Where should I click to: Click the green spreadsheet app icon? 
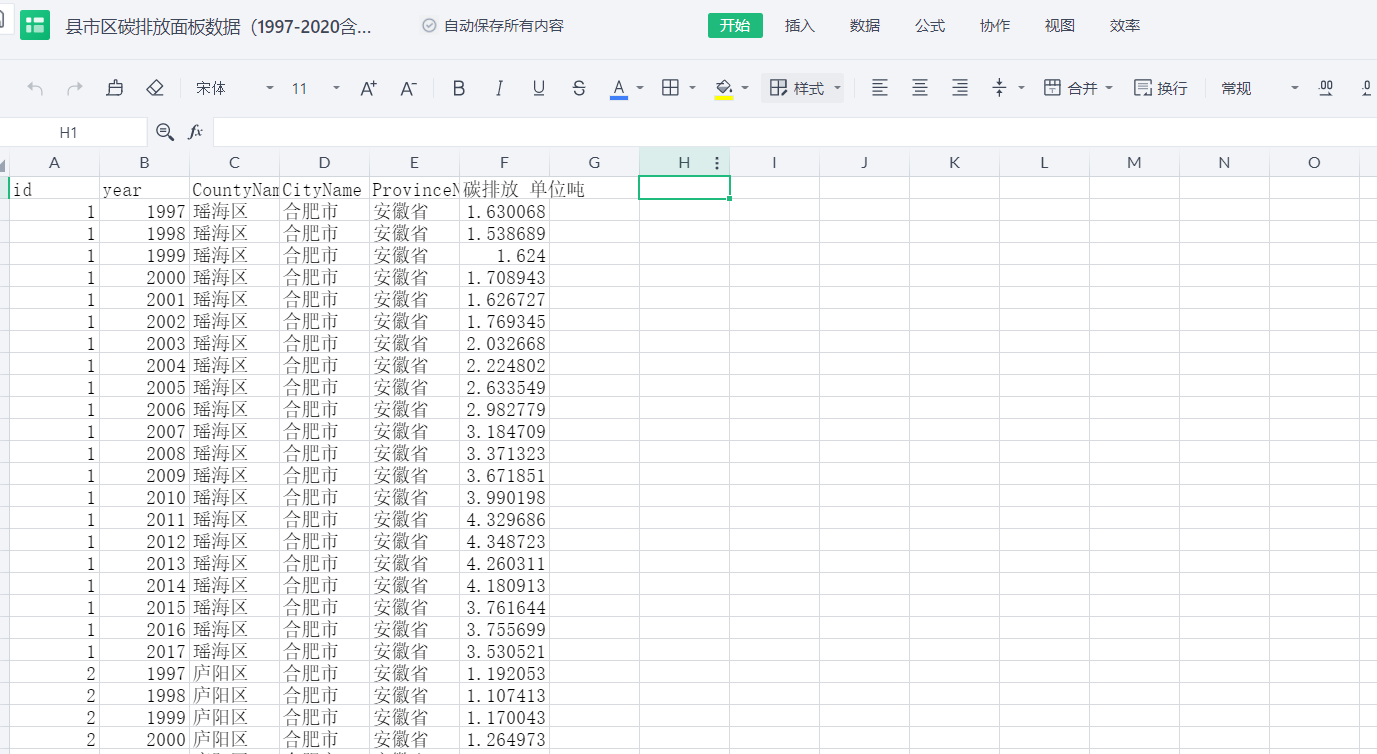[35, 26]
